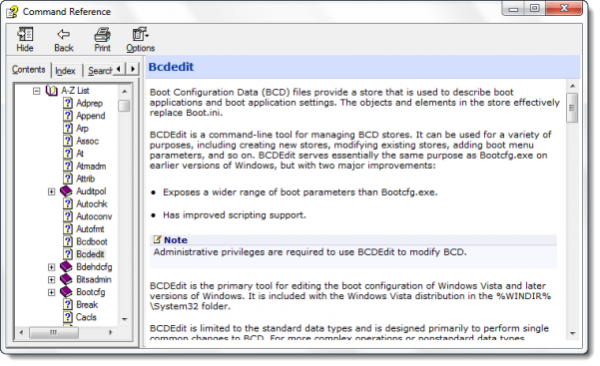Image resolution: width=600 pixels, height=366 pixels.
Task: Expand the Auditpol tree node
Action: click(x=51, y=191)
